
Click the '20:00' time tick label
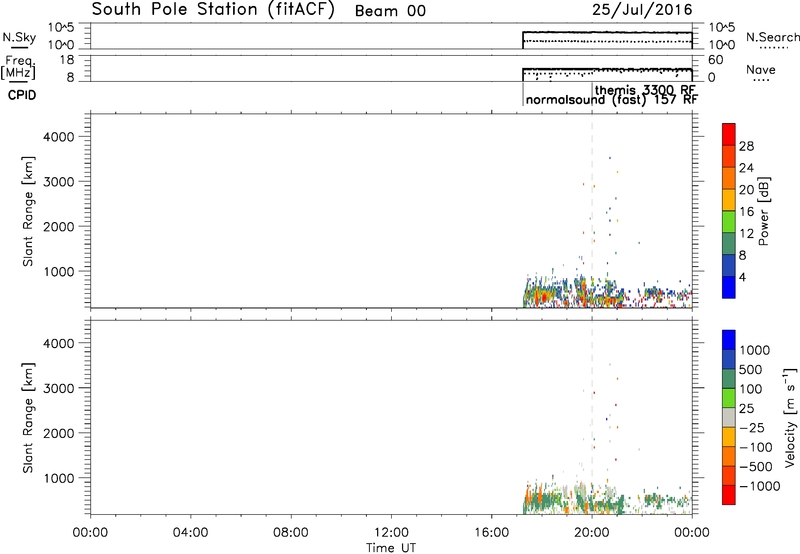592,533
